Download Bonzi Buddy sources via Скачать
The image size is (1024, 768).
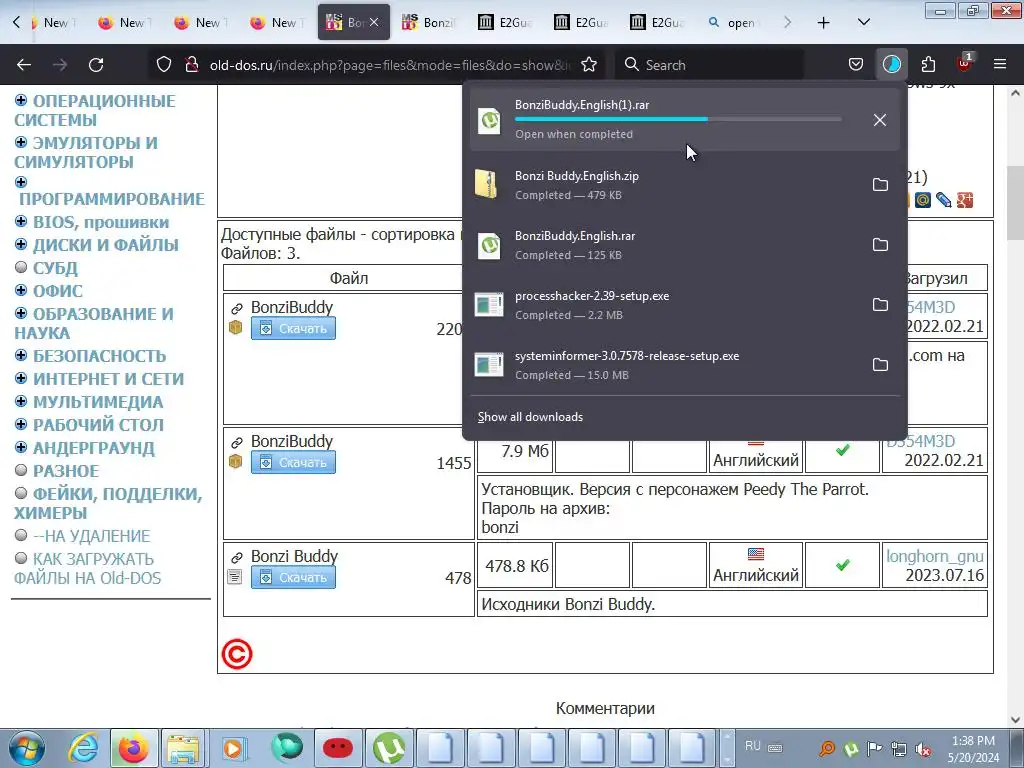point(293,577)
